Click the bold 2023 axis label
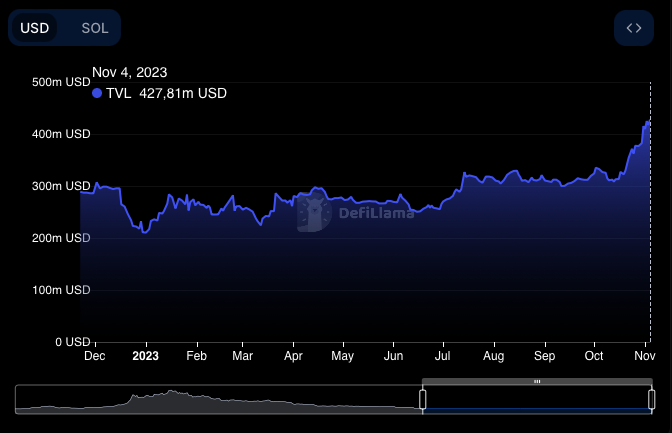 145,355
